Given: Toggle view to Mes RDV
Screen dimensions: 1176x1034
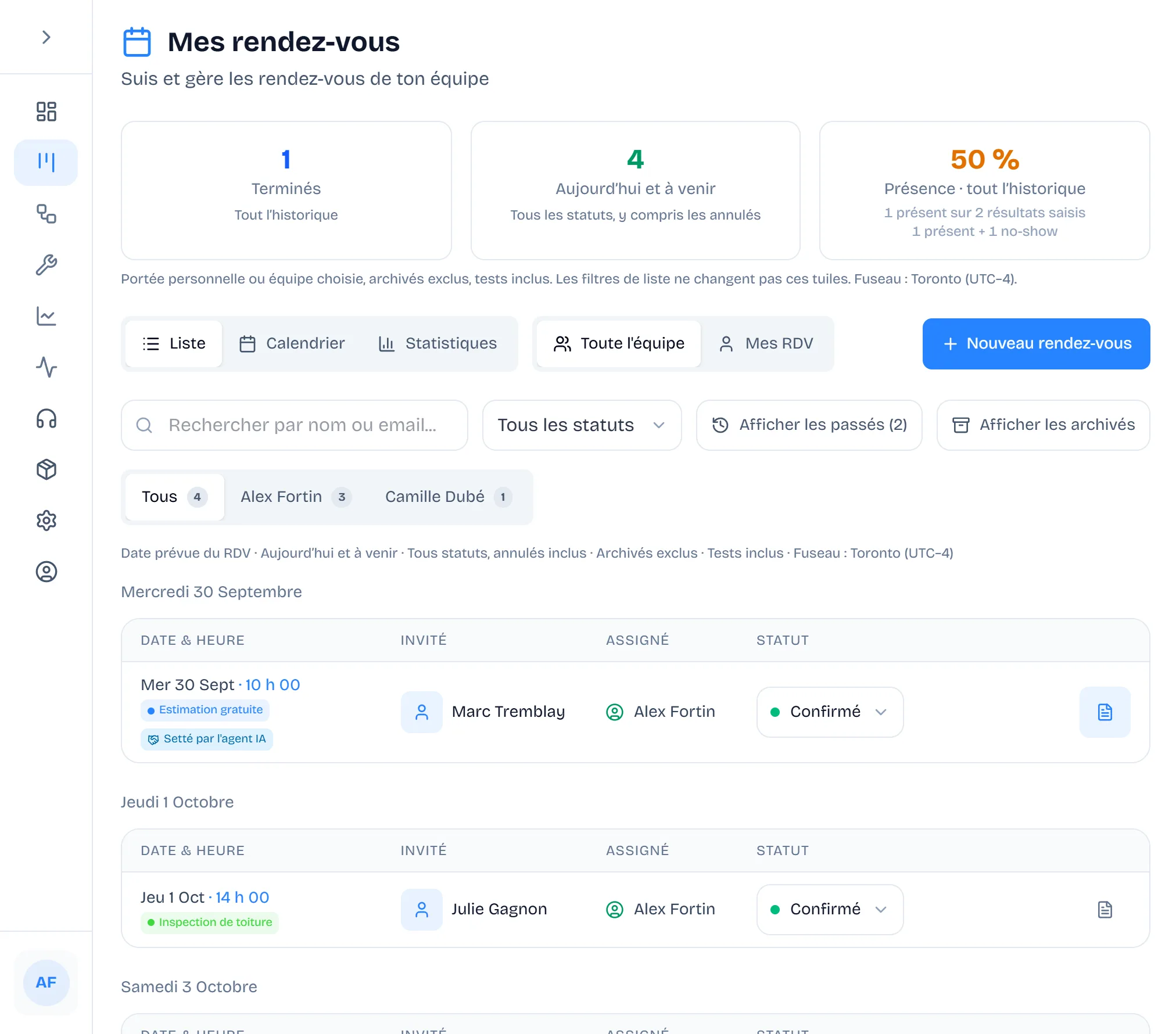Looking at the screenshot, I should [766, 343].
